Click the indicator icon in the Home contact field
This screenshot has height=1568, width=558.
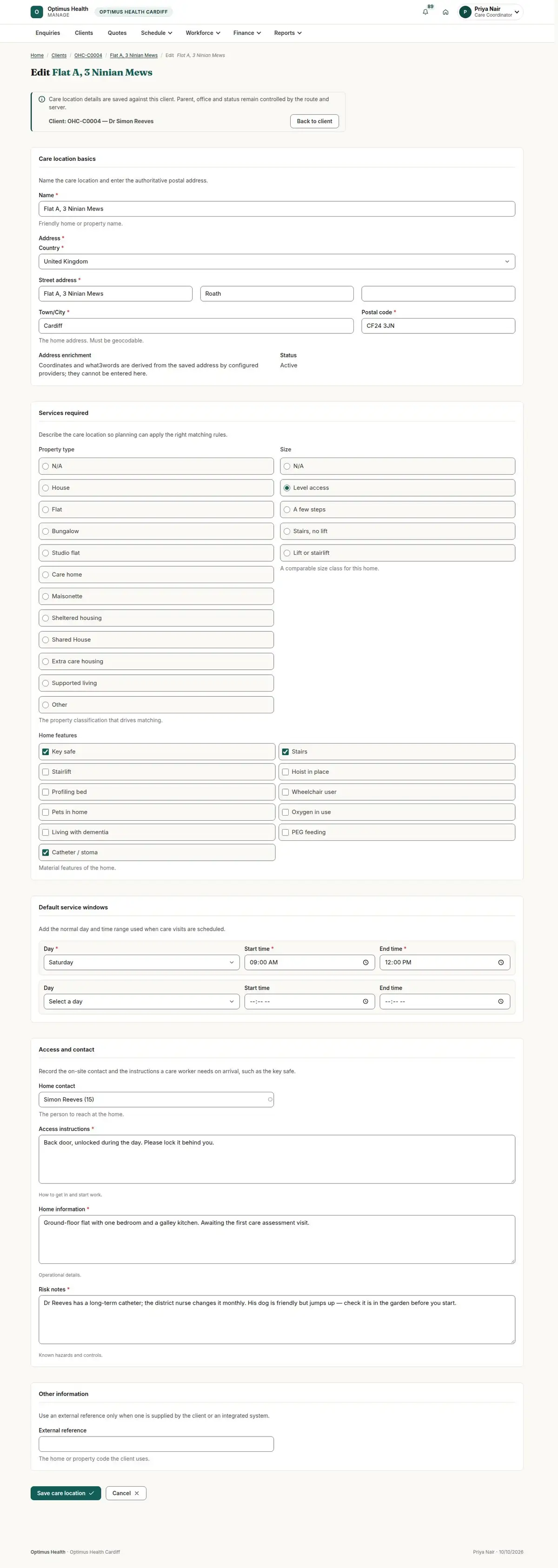coord(270,1099)
